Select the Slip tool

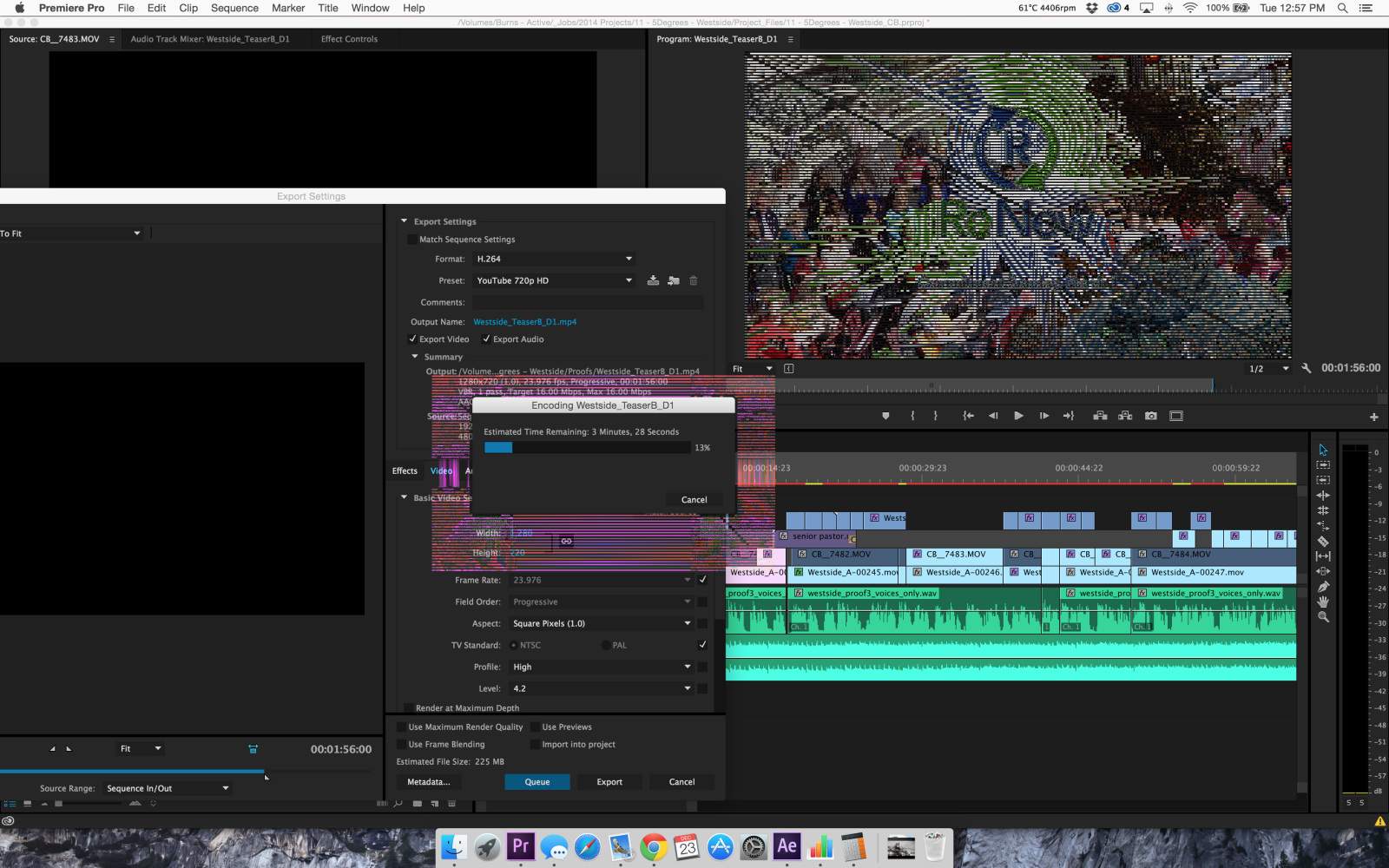pos(1323,556)
